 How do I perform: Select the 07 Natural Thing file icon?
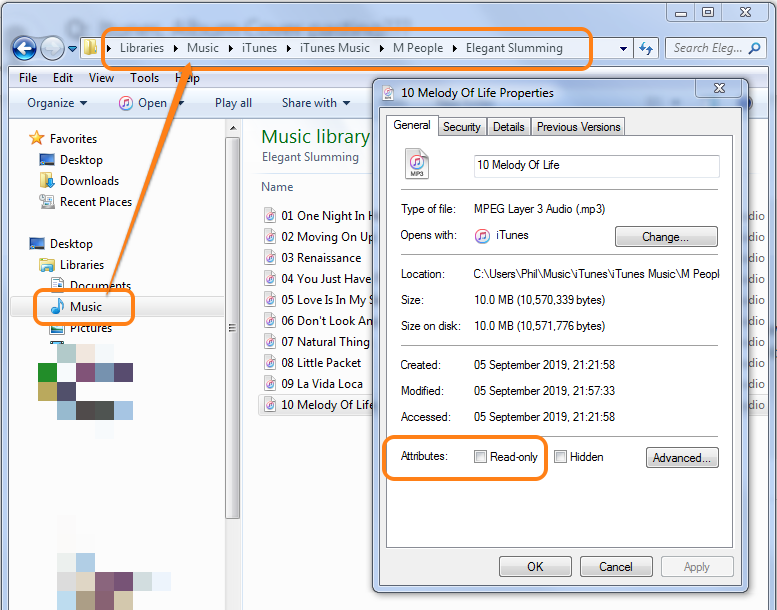[270, 341]
